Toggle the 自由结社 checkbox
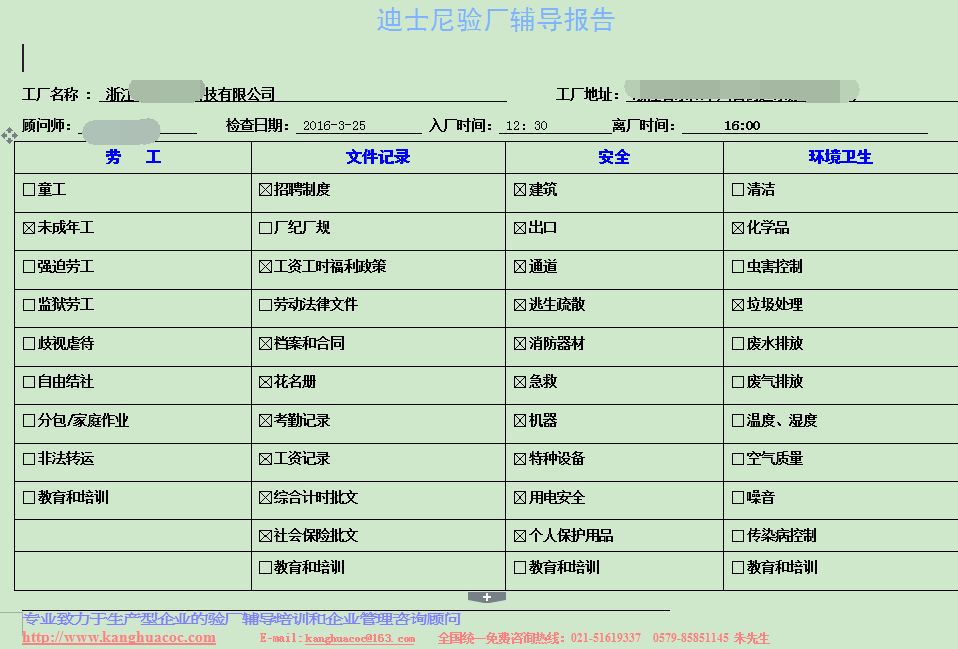This screenshot has width=958, height=649. coord(29,383)
